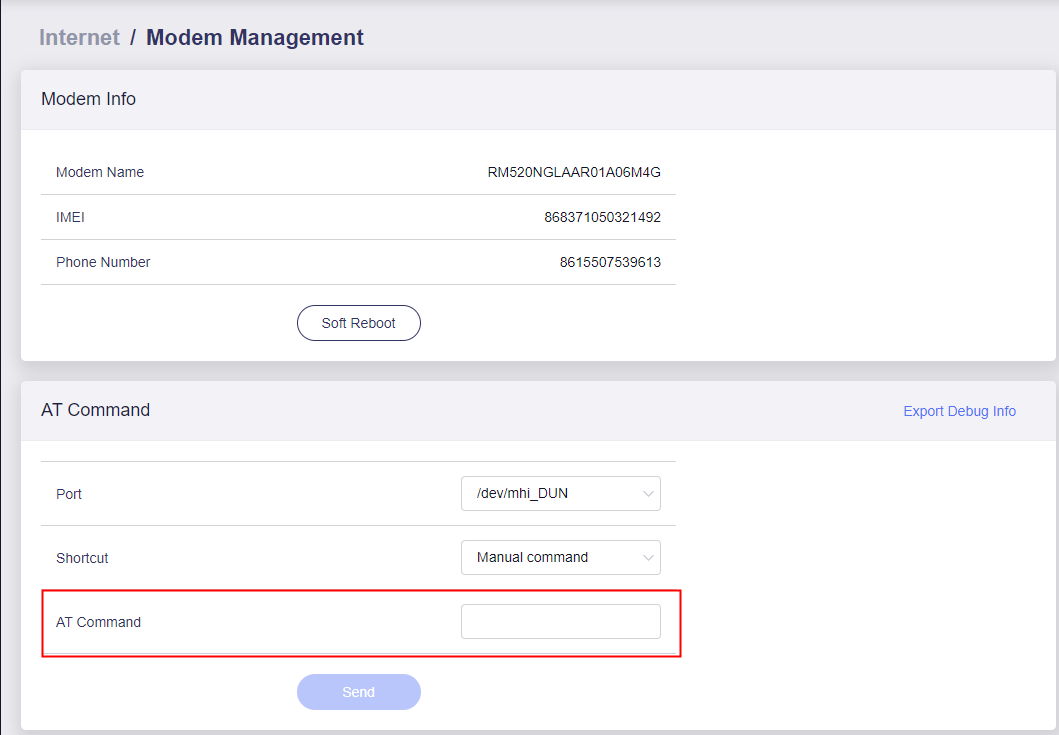Click the IMEI number 868371050321492

pyautogui.click(x=602, y=217)
